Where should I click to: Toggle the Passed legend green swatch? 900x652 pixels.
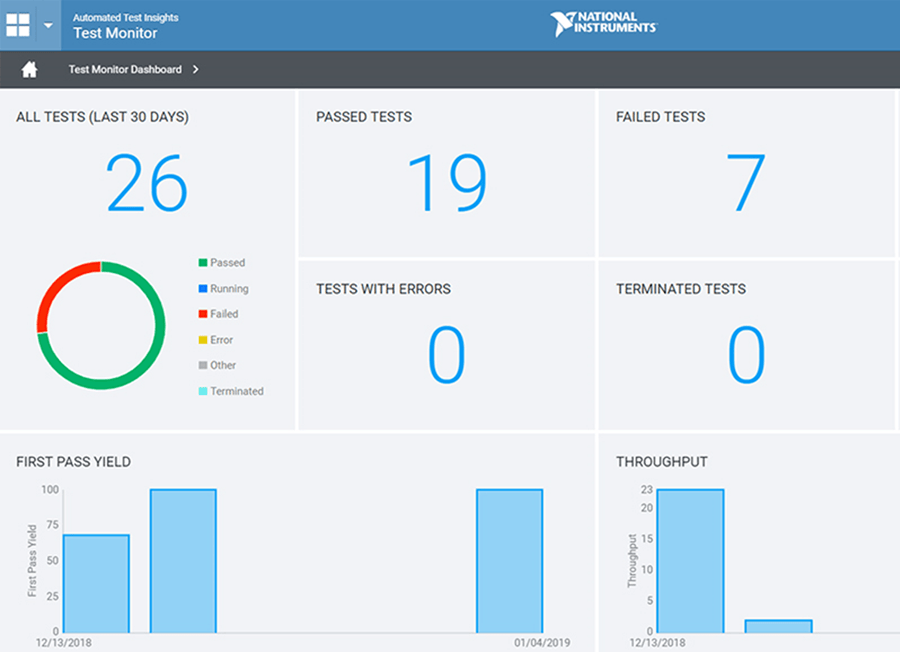click(x=203, y=263)
